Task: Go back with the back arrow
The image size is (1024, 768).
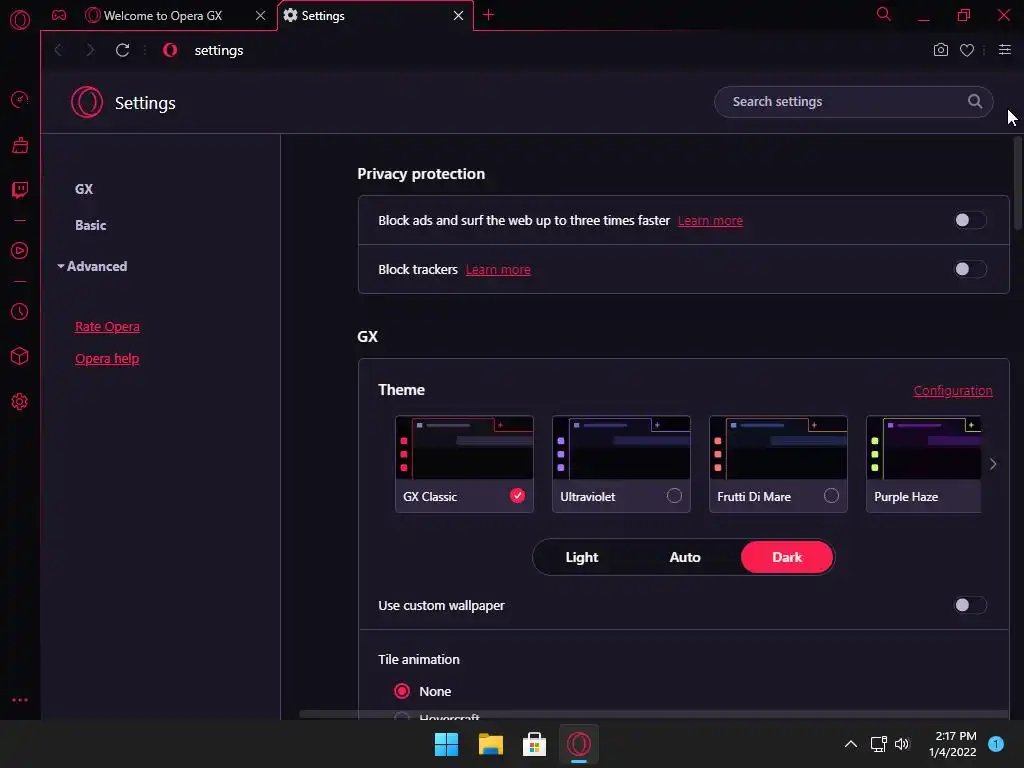Action: tap(59, 50)
